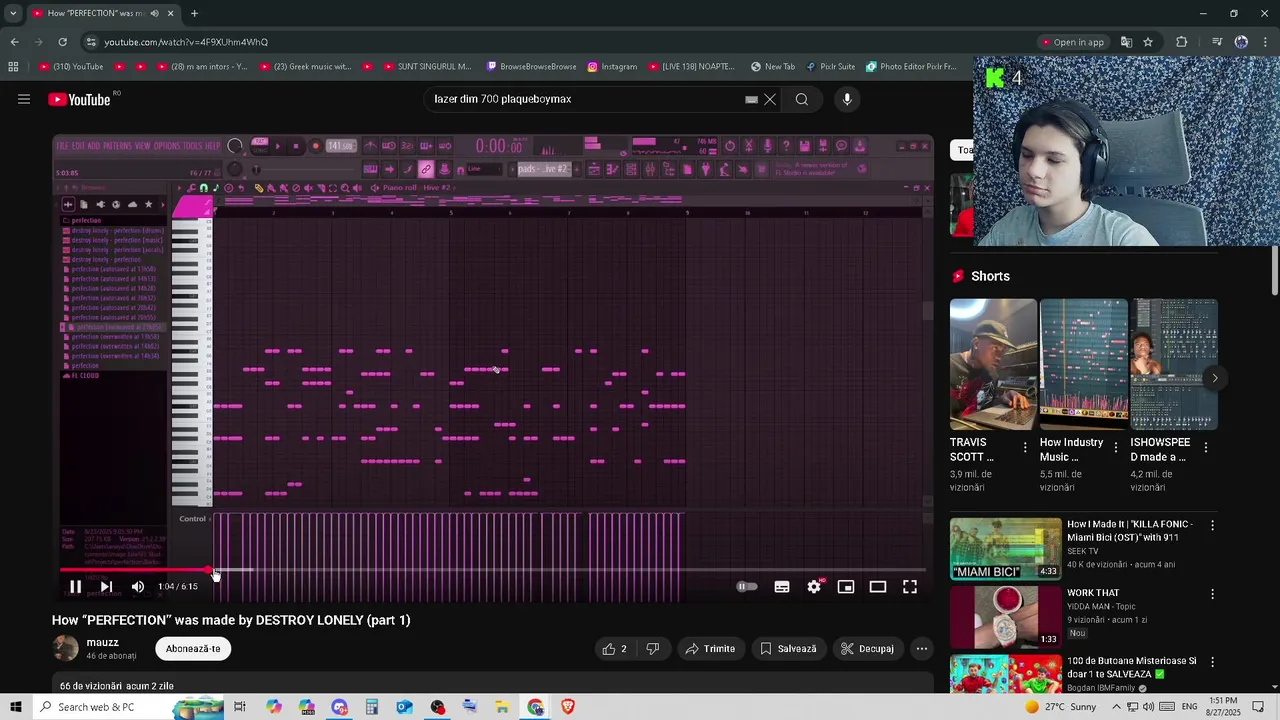1280x720 pixels.
Task: Go back in browser
Action: coord(15,42)
